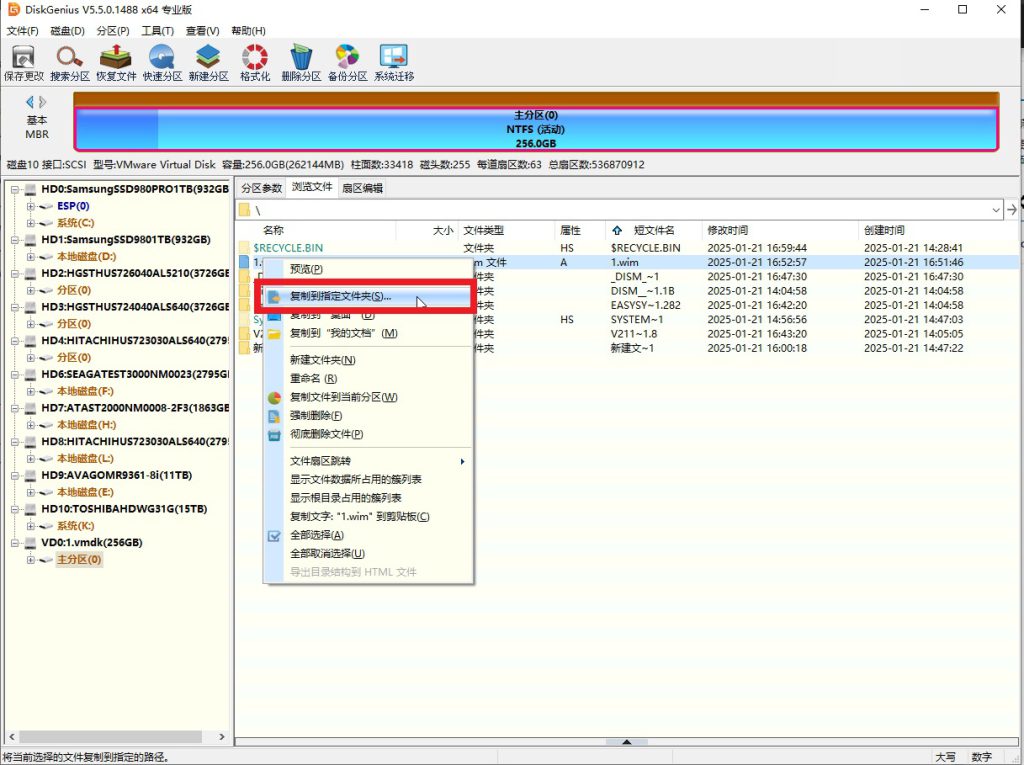Open the path bar dropdown arrow

(x=996, y=210)
